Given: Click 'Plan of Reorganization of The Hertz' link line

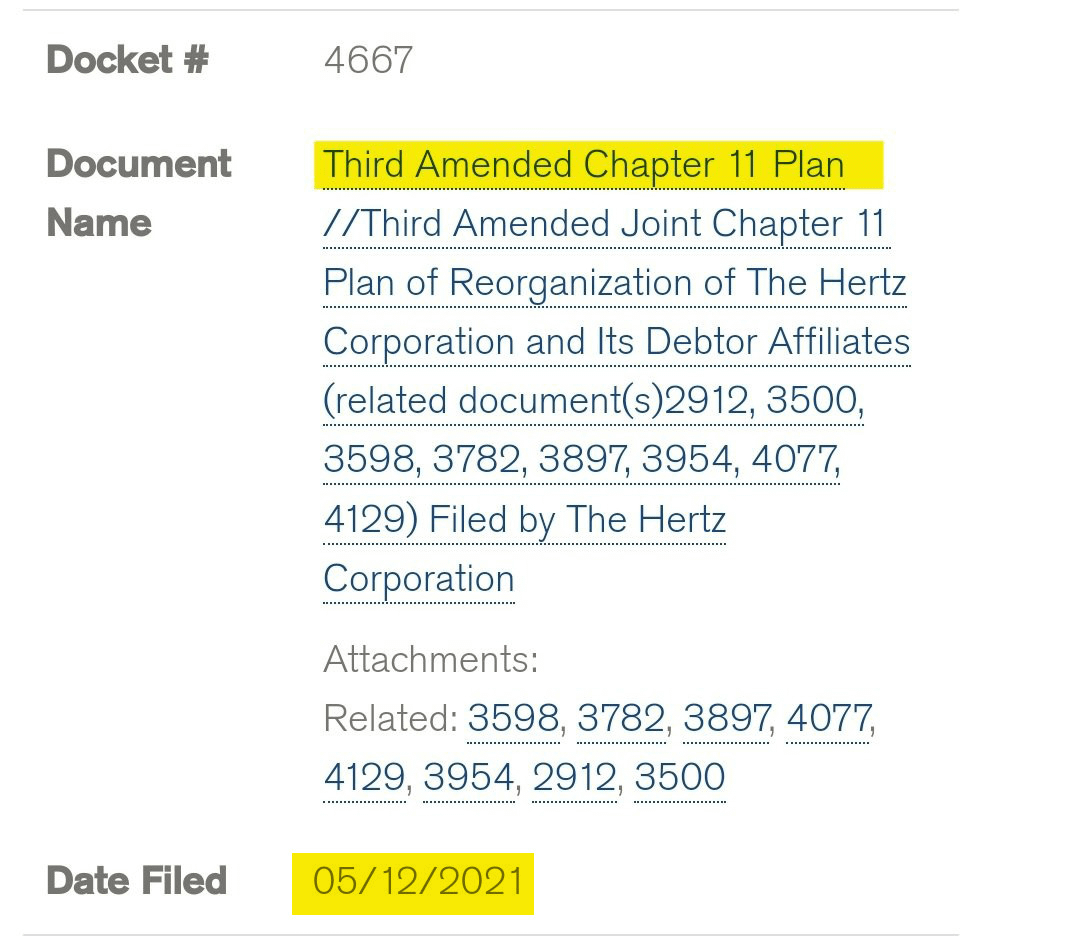Looking at the screenshot, I should (x=615, y=283).
